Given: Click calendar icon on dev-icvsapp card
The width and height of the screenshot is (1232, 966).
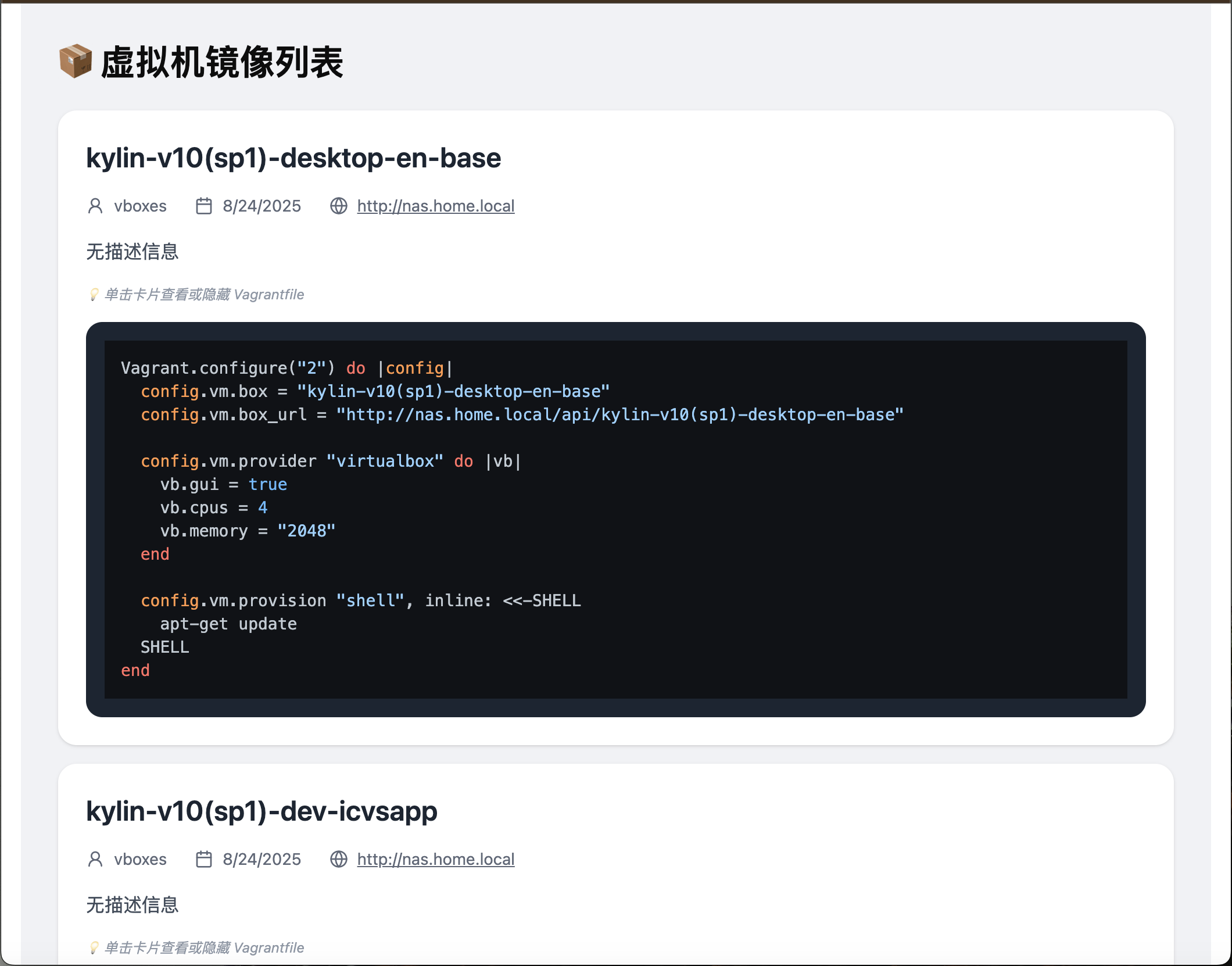Looking at the screenshot, I should pyautogui.click(x=204, y=859).
